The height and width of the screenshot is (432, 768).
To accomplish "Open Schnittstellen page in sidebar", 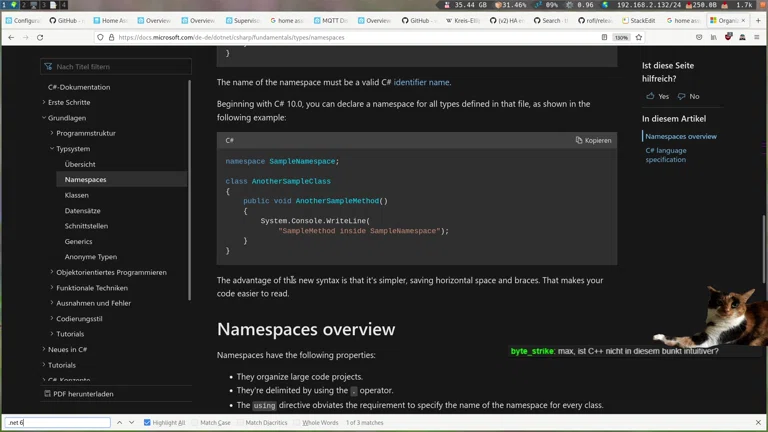I will (x=86, y=226).
